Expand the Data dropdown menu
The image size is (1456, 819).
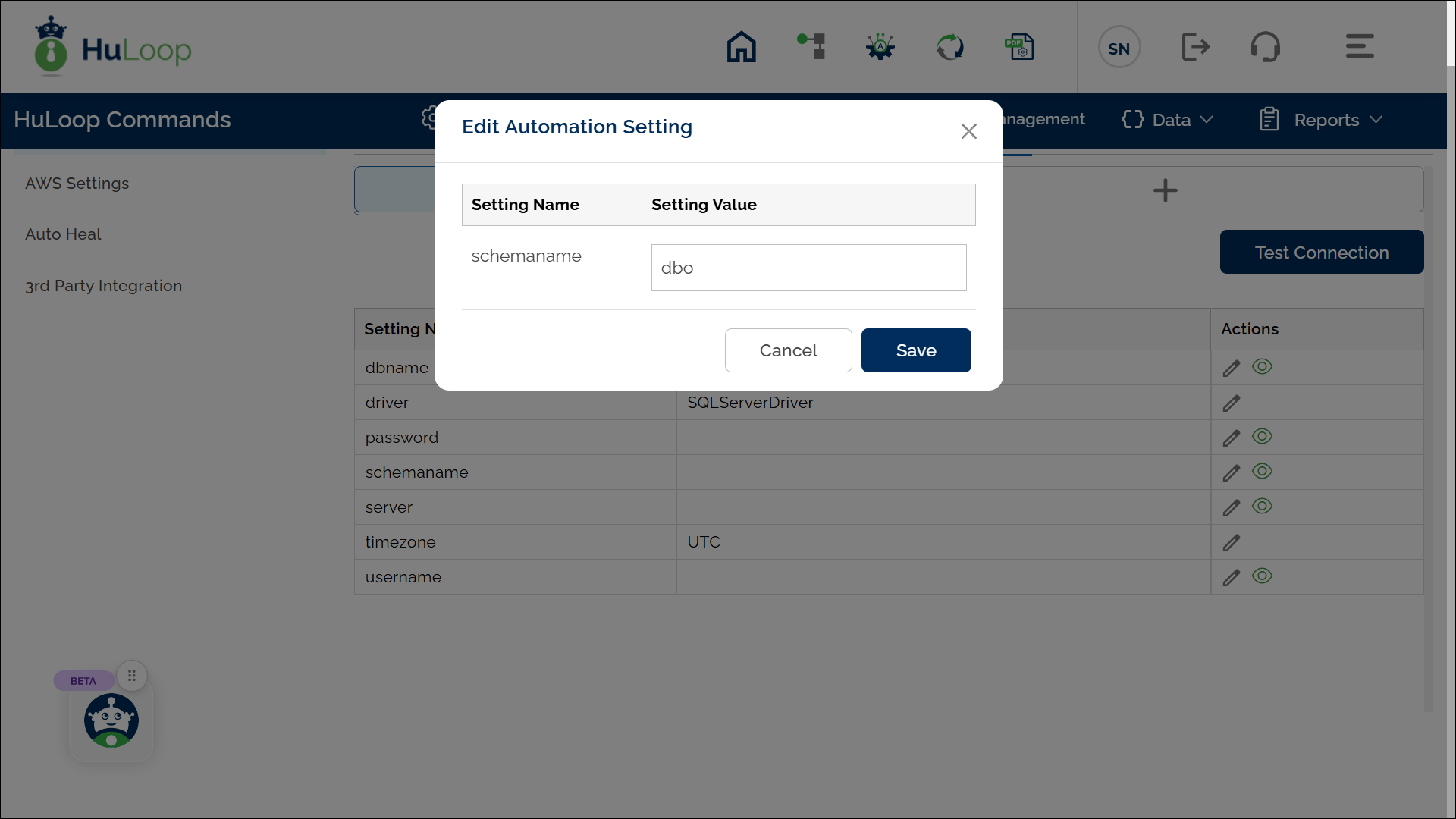(1168, 120)
